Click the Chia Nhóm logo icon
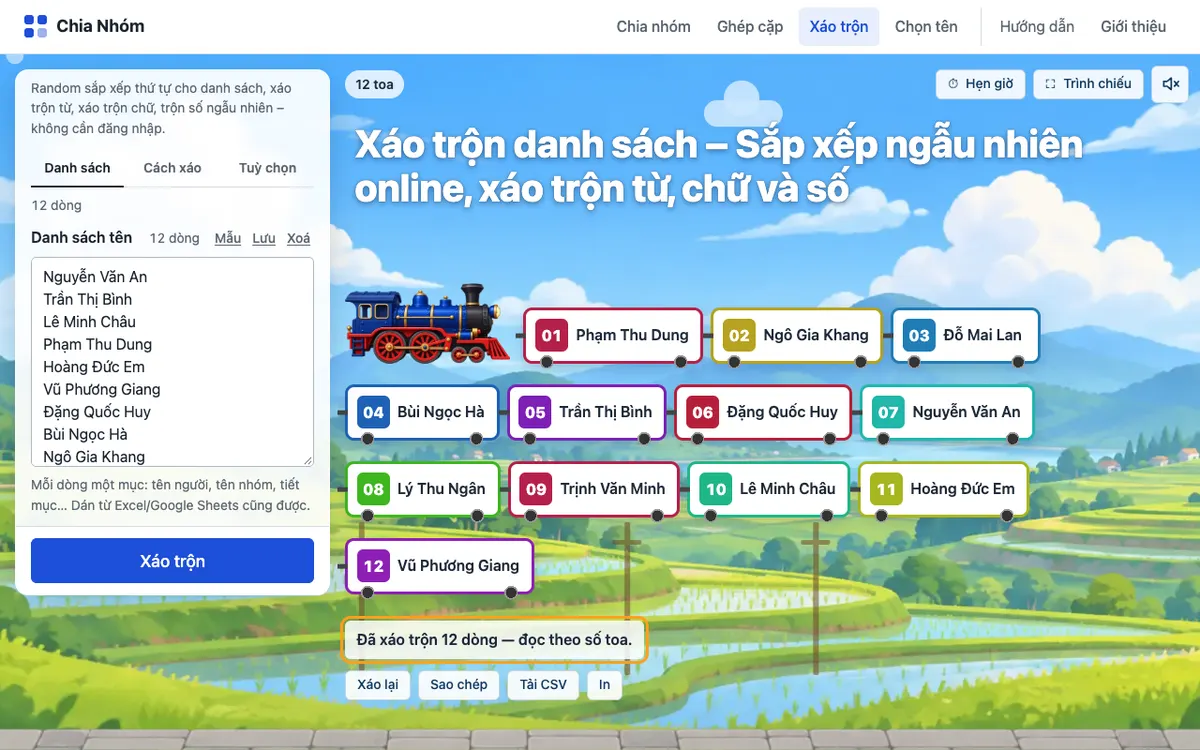Viewport: 1200px width, 750px height. (35, 26)
